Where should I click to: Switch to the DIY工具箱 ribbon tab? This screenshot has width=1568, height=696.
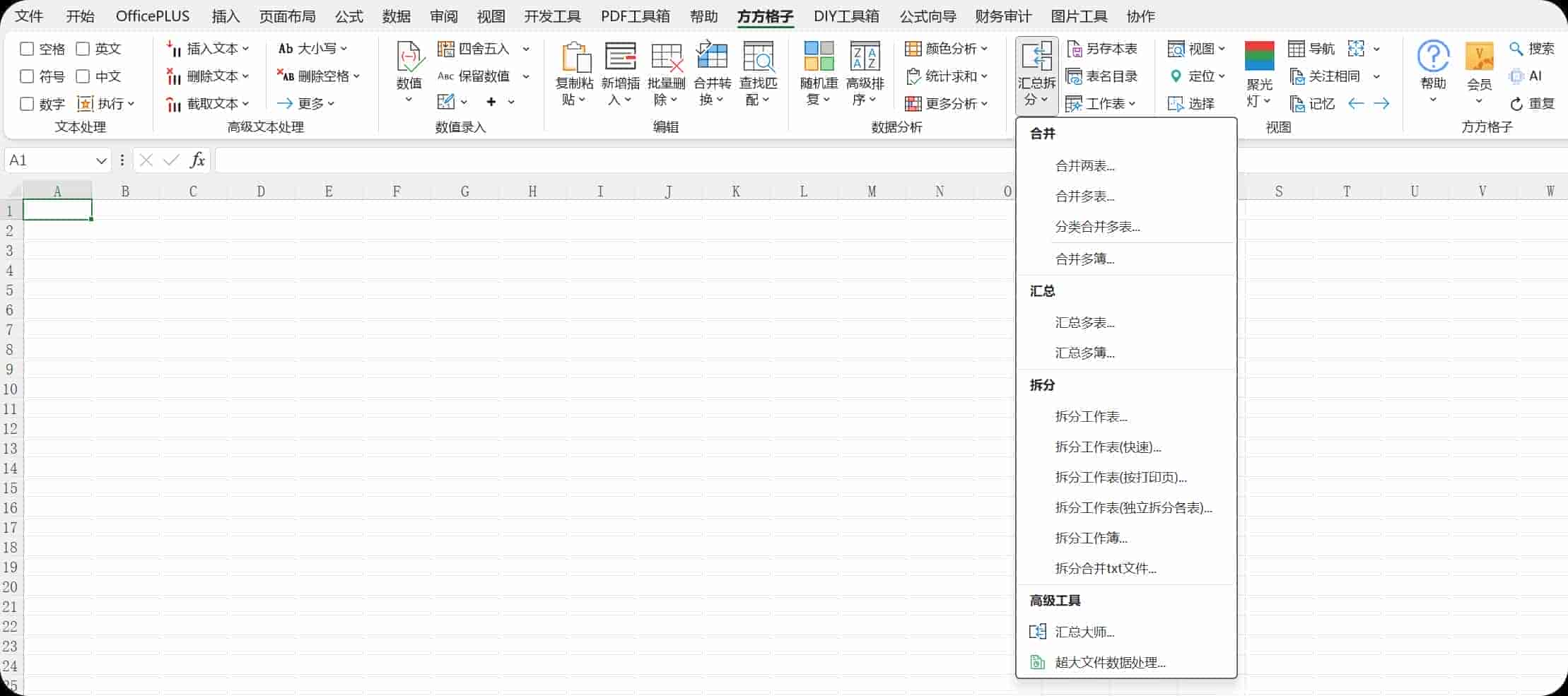[846, 16]
